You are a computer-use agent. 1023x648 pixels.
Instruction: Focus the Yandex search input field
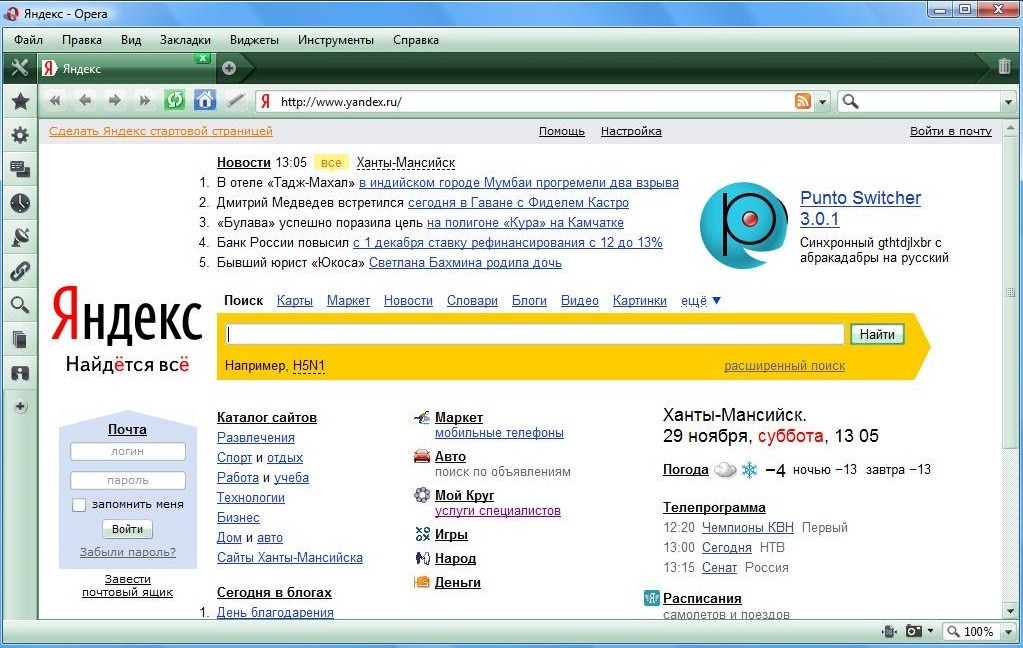point(535,334)
